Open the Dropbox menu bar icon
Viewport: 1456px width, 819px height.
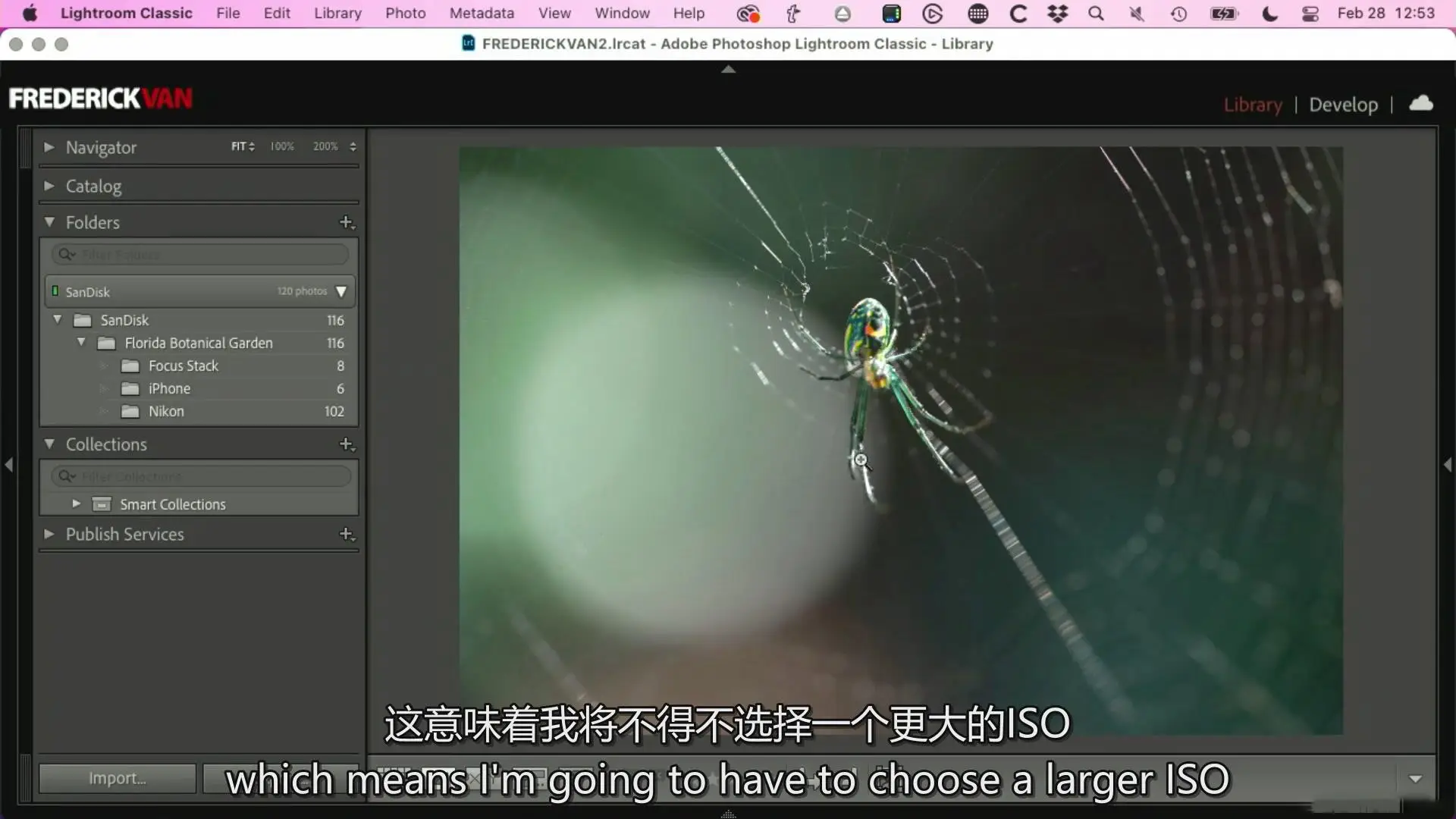coord(1057,13)
